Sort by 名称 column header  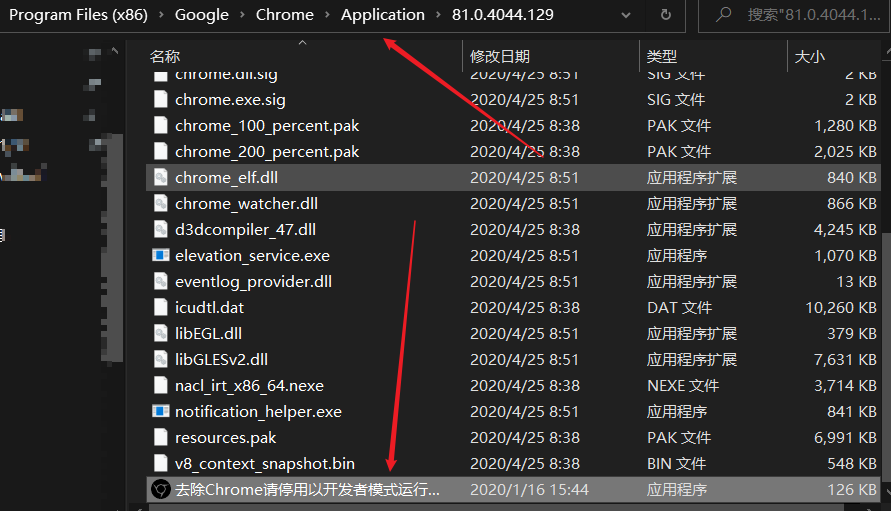(165, 56)
